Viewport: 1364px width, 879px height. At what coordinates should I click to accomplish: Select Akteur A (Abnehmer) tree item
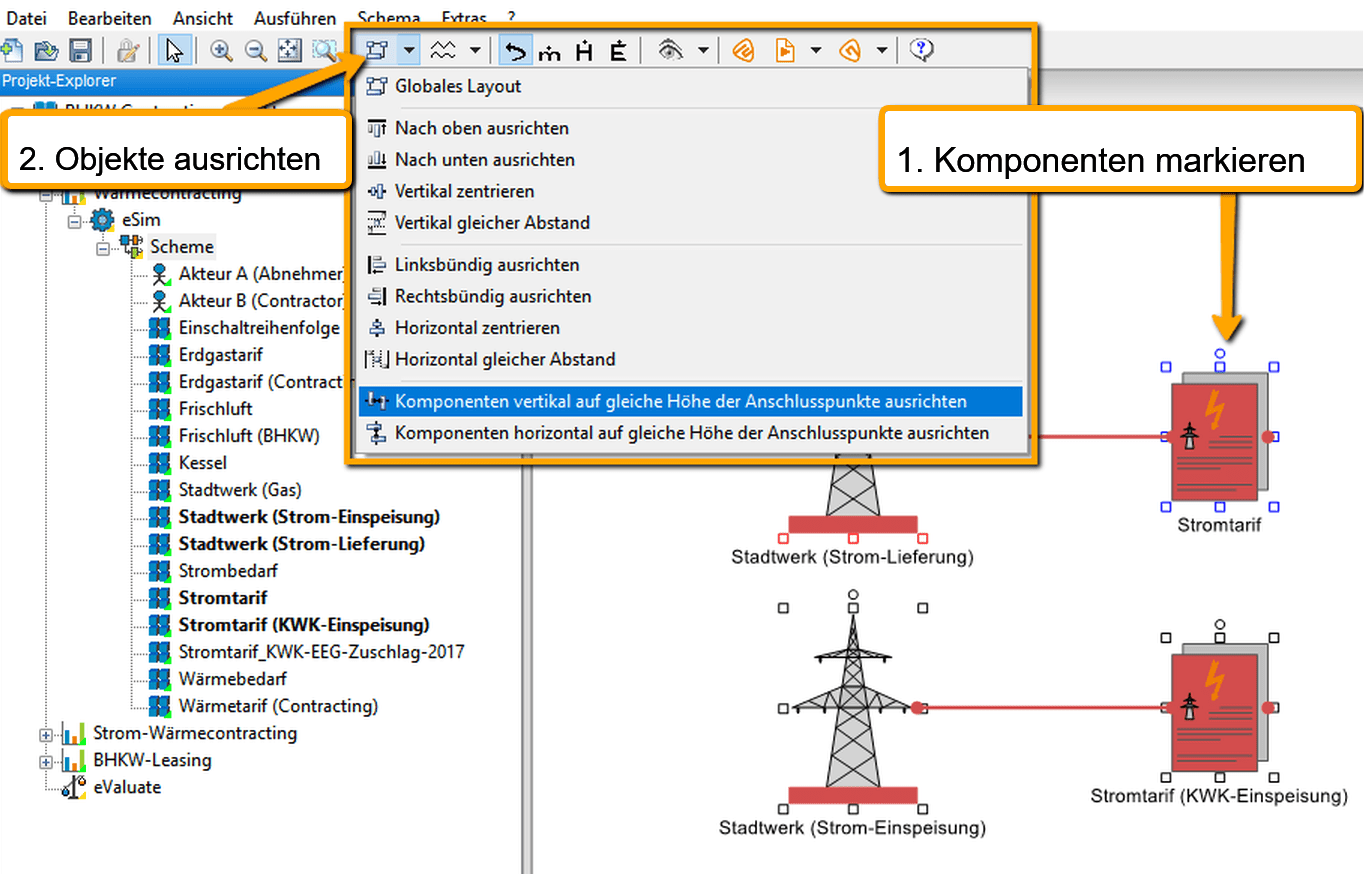click(261, 274)
